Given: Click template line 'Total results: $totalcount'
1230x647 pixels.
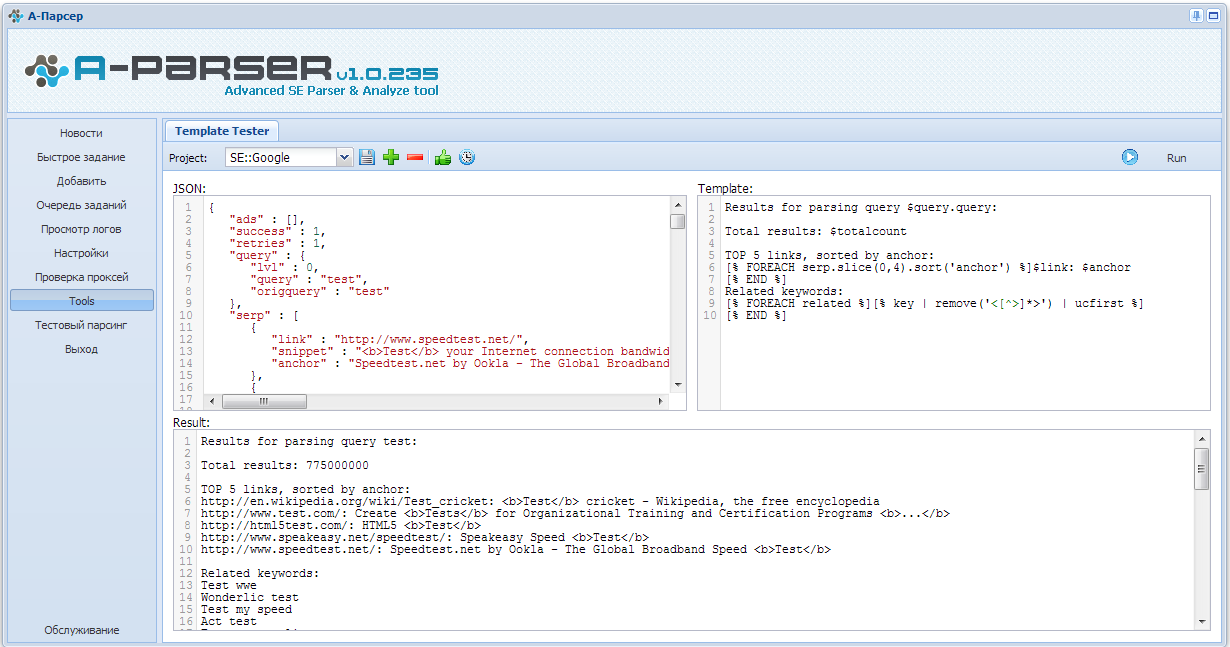Looking at the screenshot, I should pos(815,232).
